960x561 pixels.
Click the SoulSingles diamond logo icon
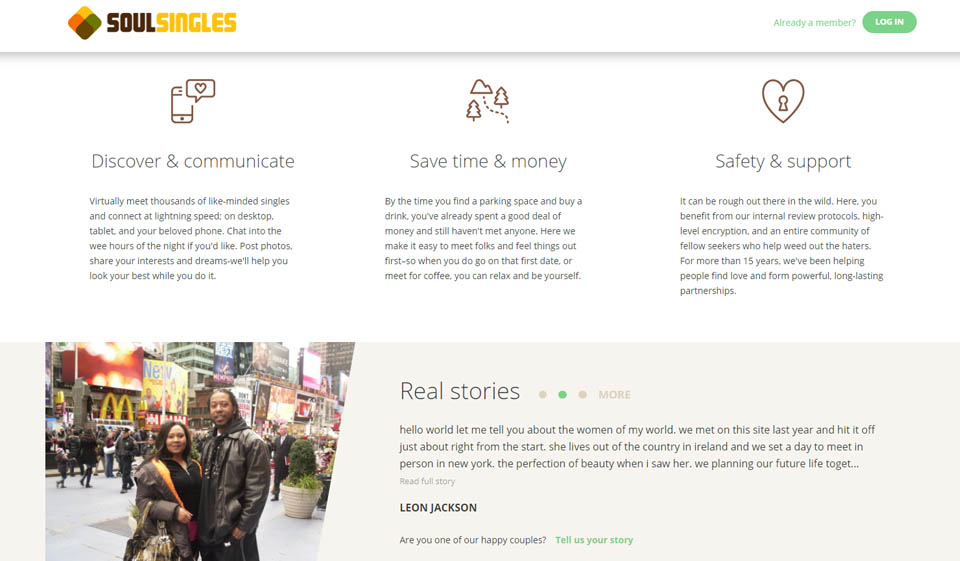coord(84,23)
